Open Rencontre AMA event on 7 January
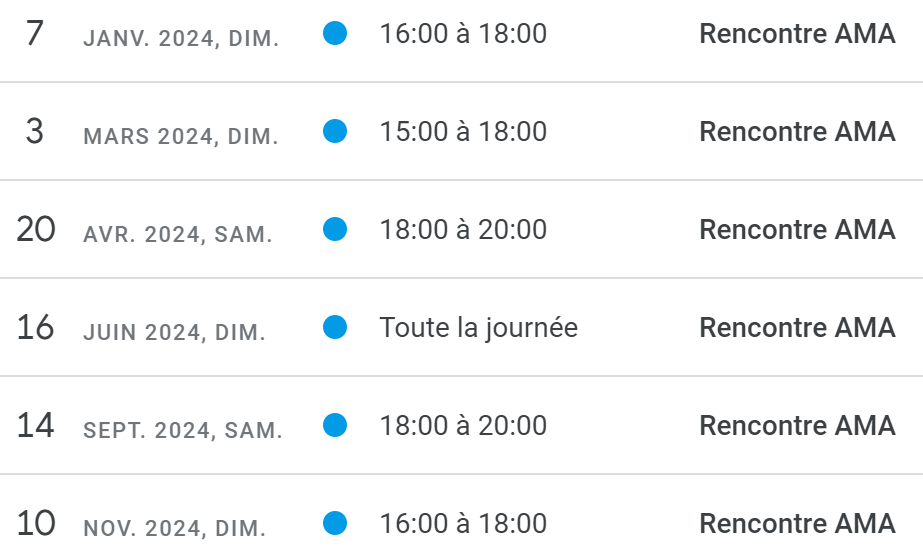The width and height of the screenshot is (923, 553). [x=797, y=34]
